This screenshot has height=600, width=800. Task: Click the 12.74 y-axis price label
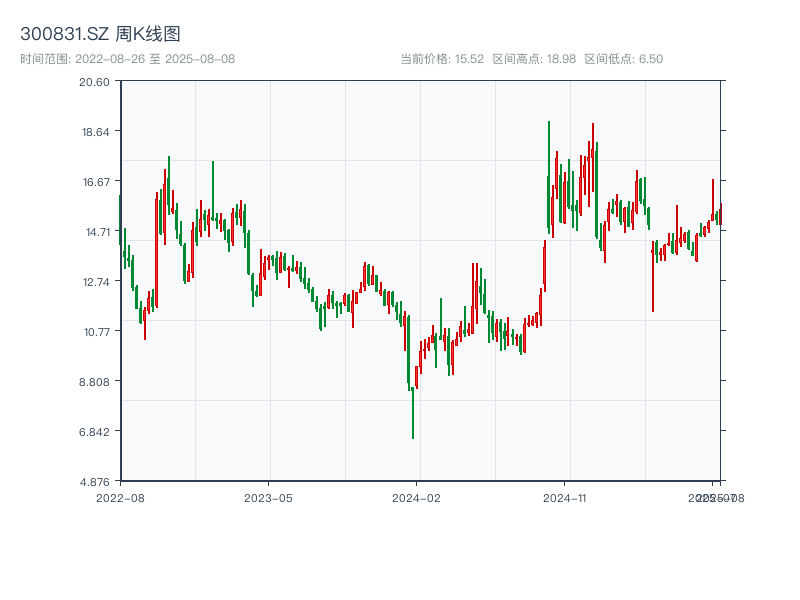[94, 281]
